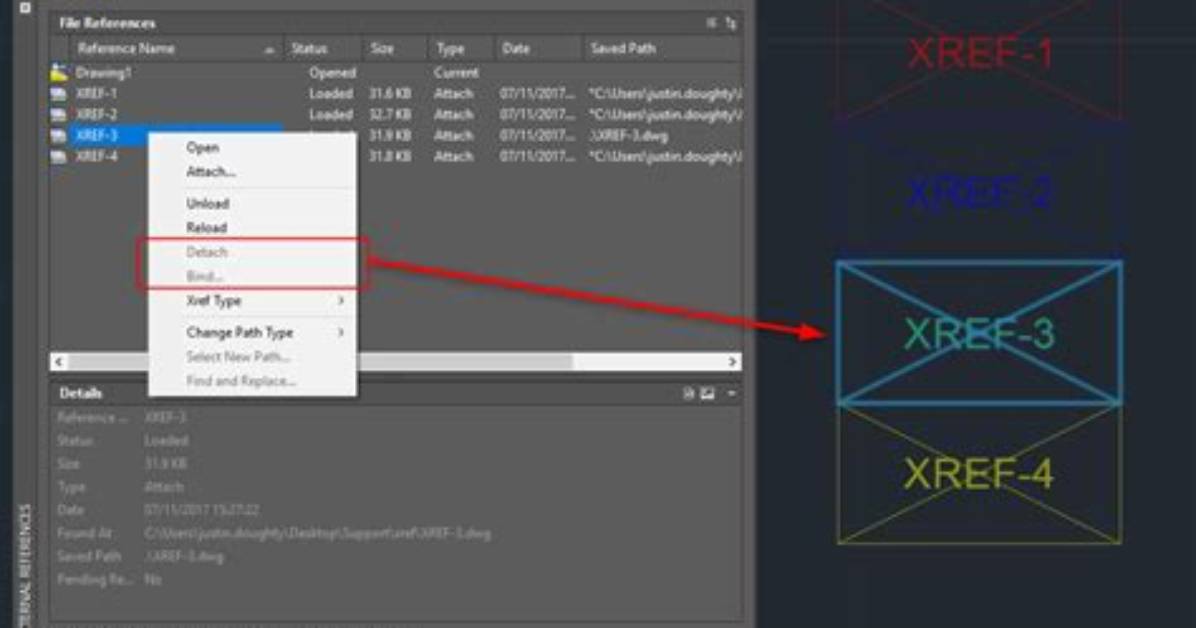Click the XREF-2 reference icon
Viewport: 1196px width, 628px height.
pos(59,114)
